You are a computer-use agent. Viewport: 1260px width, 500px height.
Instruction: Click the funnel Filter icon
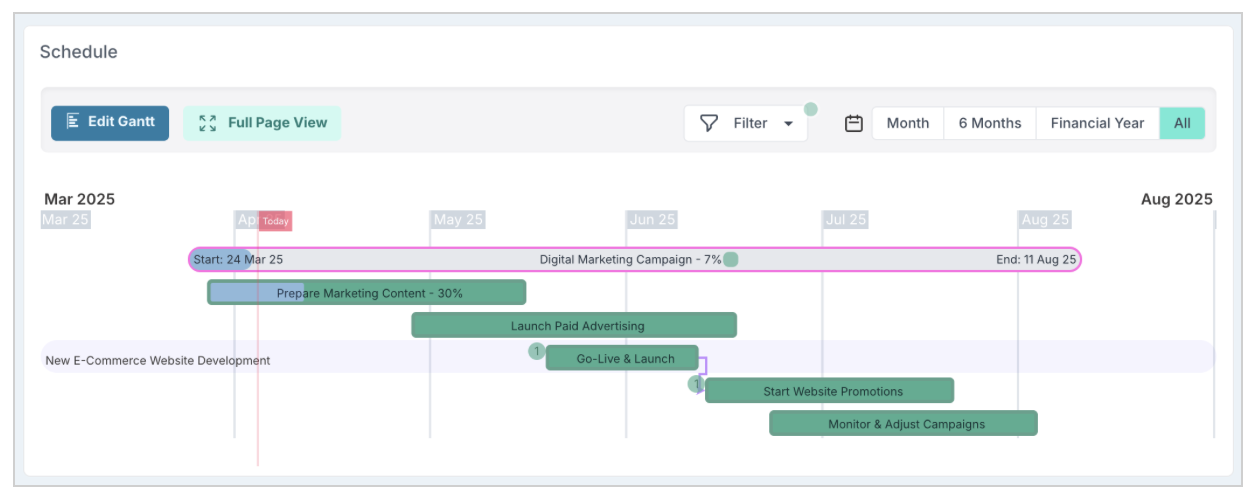click(709, 123)
